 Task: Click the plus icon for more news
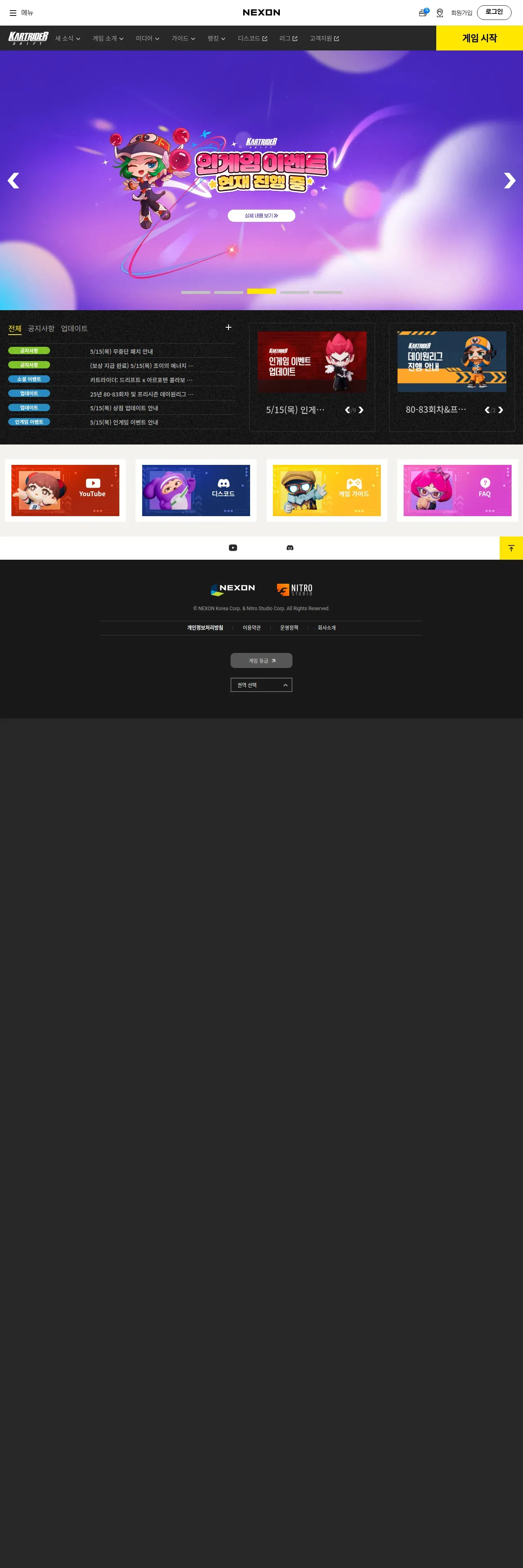pyautogui.click(x=229, y=327)
